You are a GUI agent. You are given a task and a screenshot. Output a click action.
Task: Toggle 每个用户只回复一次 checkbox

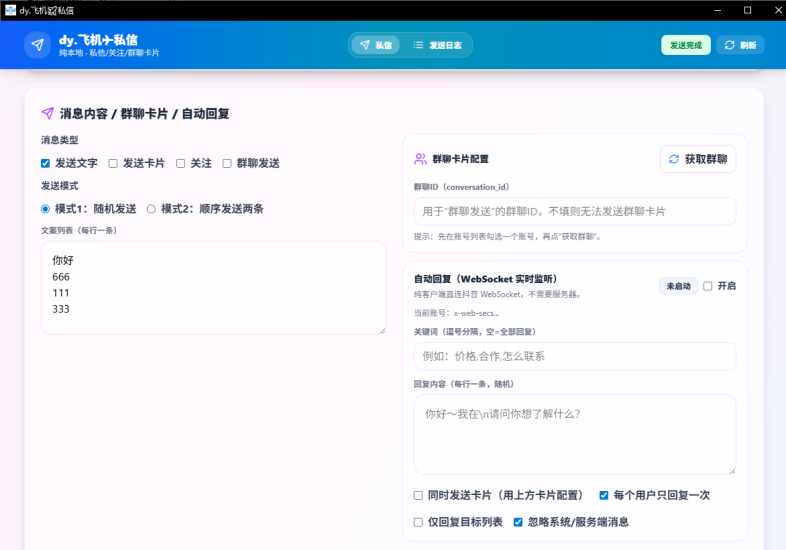pyautogui.click(x=604, y=495)
